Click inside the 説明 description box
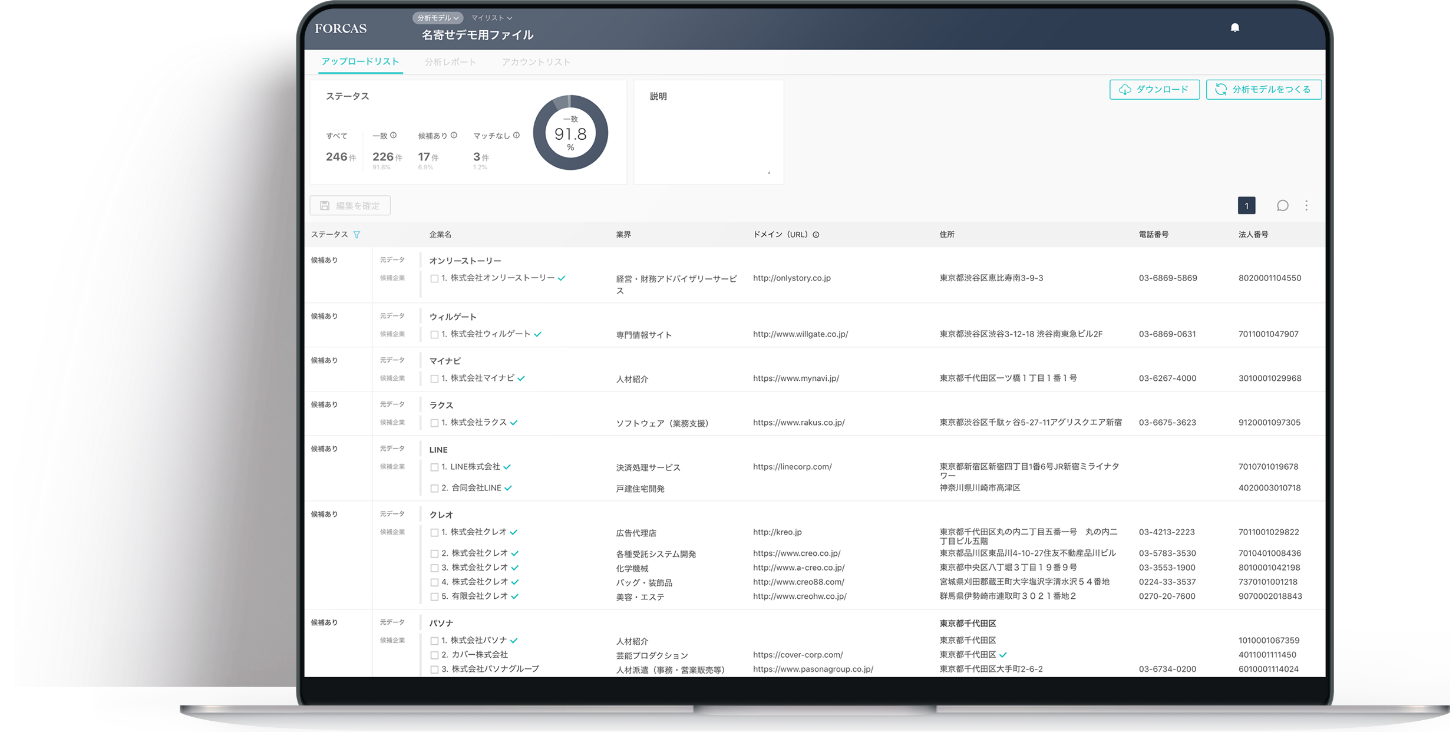Image resolution: width=1450 pixels, height=732 pixels. tap(709, 133)
